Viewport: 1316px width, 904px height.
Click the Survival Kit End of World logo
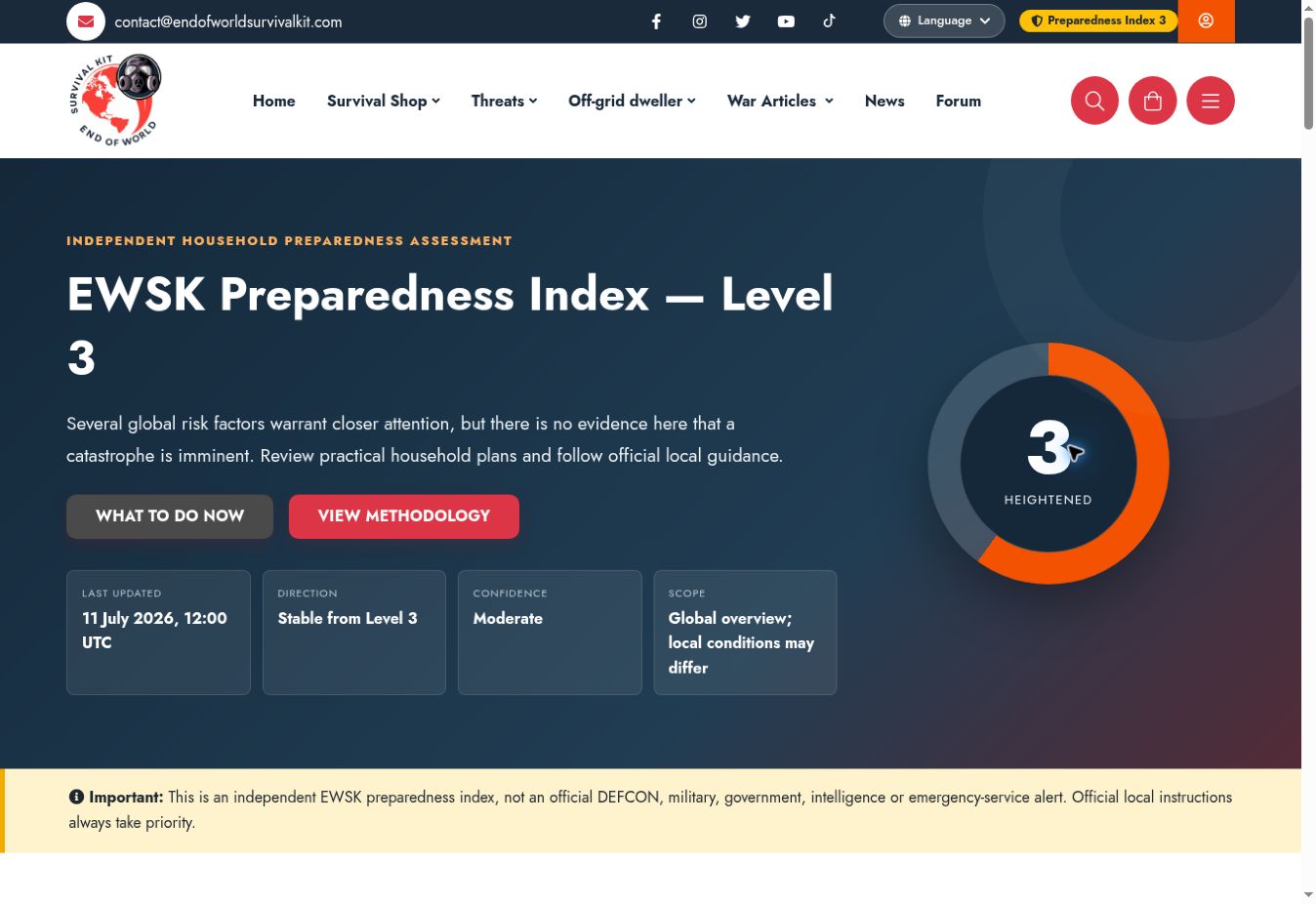pyautogui.click(x=115, y=101)
